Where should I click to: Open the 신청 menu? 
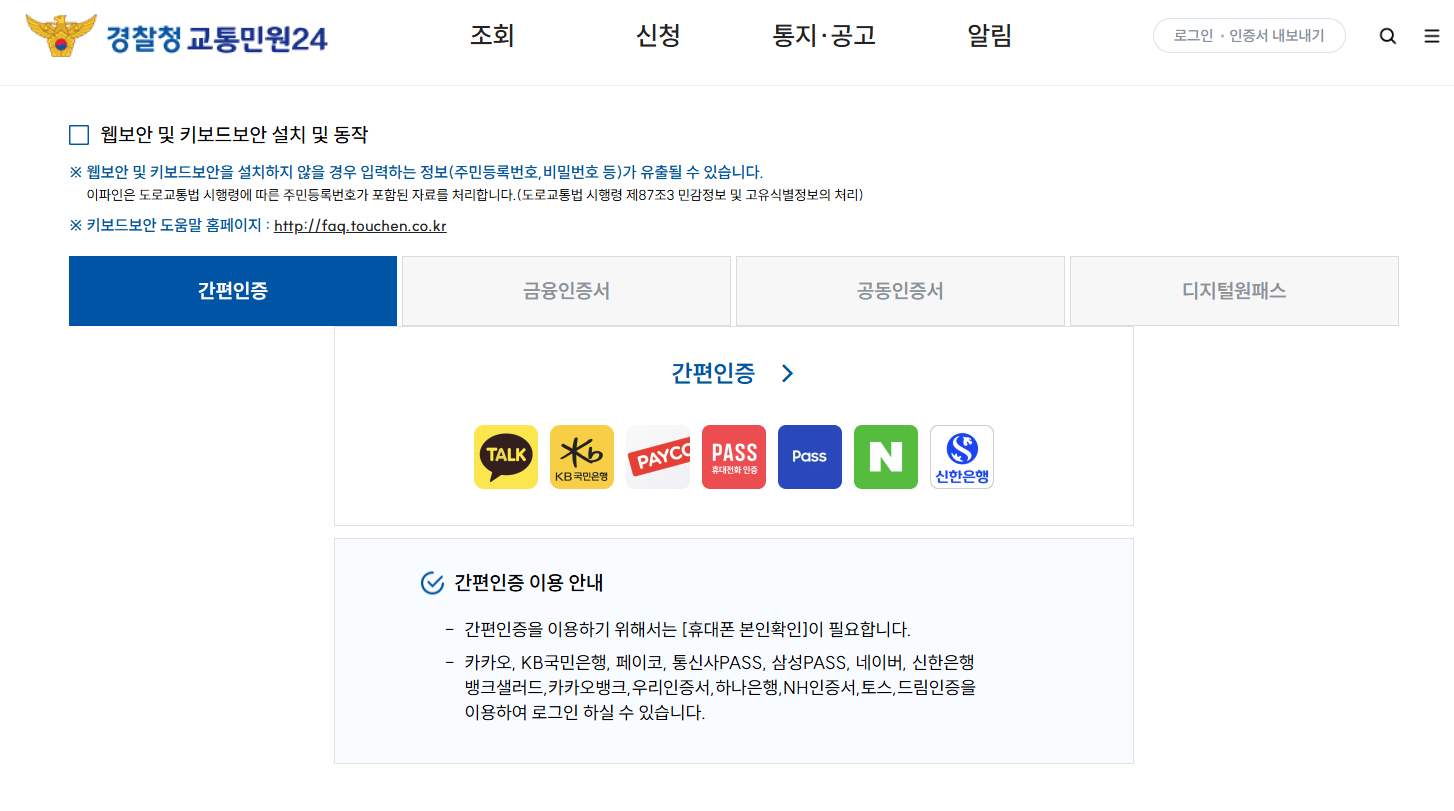click(x=658, y=36)
